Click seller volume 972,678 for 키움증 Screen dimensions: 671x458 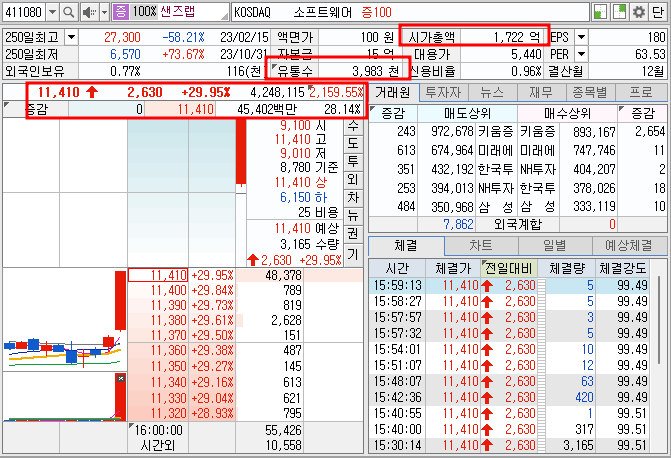pos(452,131)
